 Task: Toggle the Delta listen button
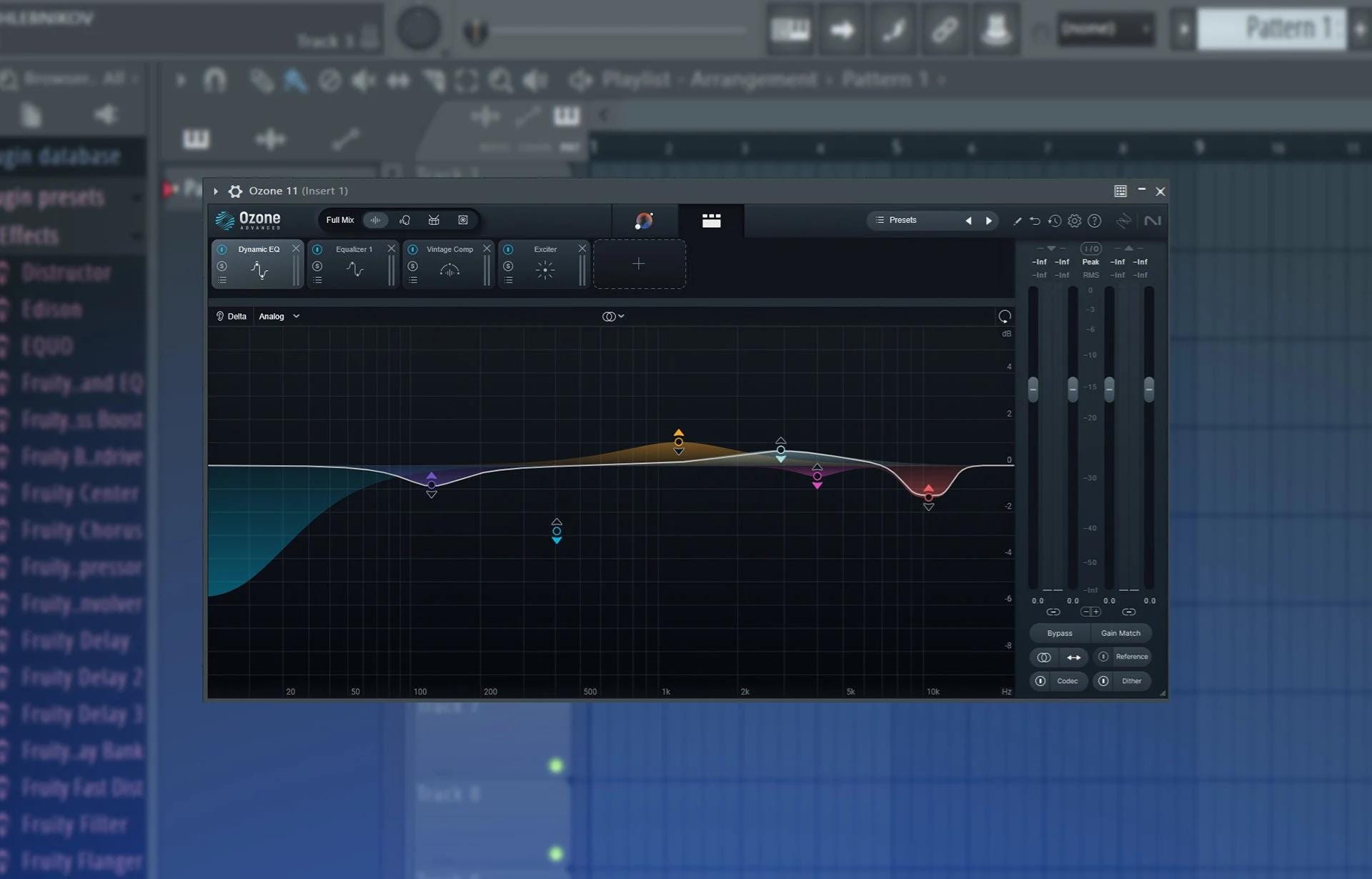pos(231,317)
